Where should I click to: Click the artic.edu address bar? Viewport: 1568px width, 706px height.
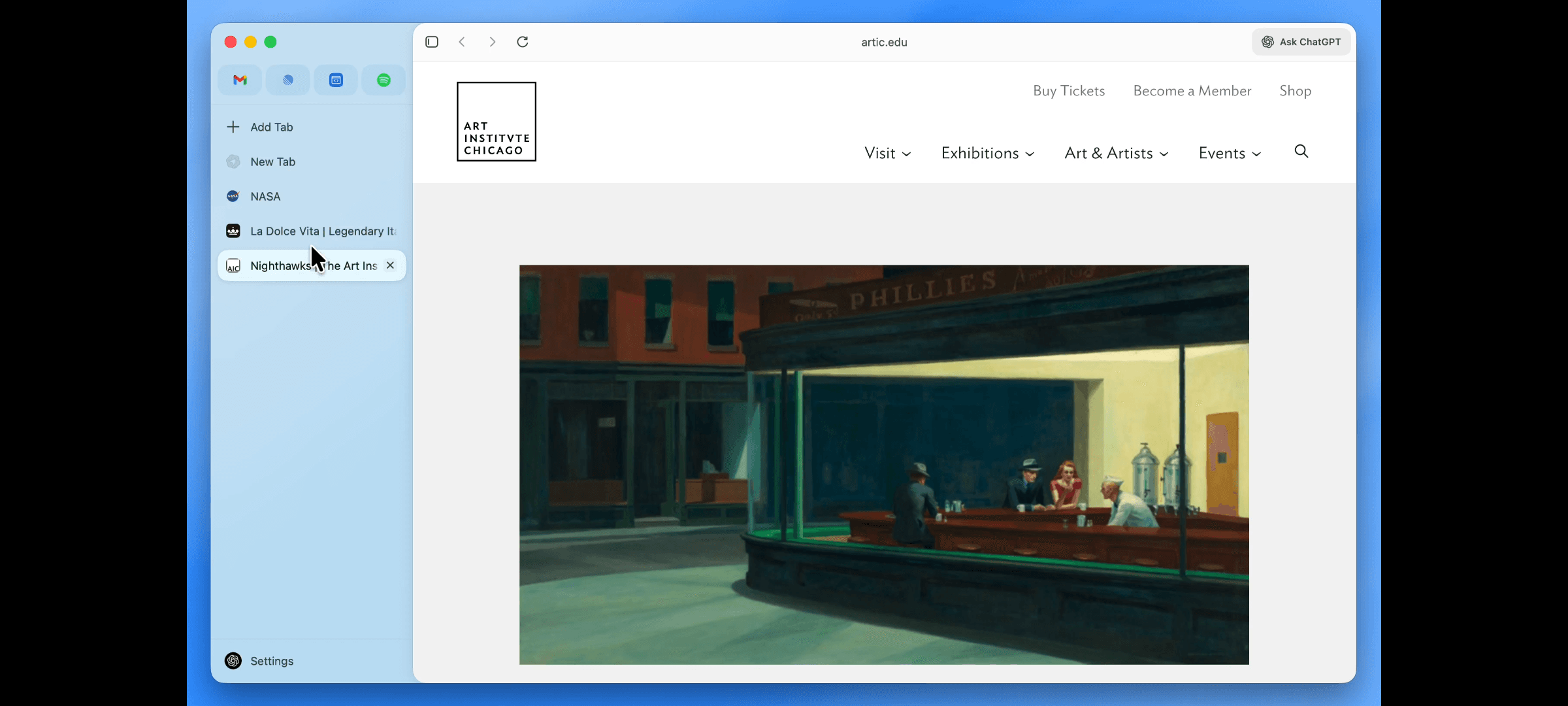(884, 42)
